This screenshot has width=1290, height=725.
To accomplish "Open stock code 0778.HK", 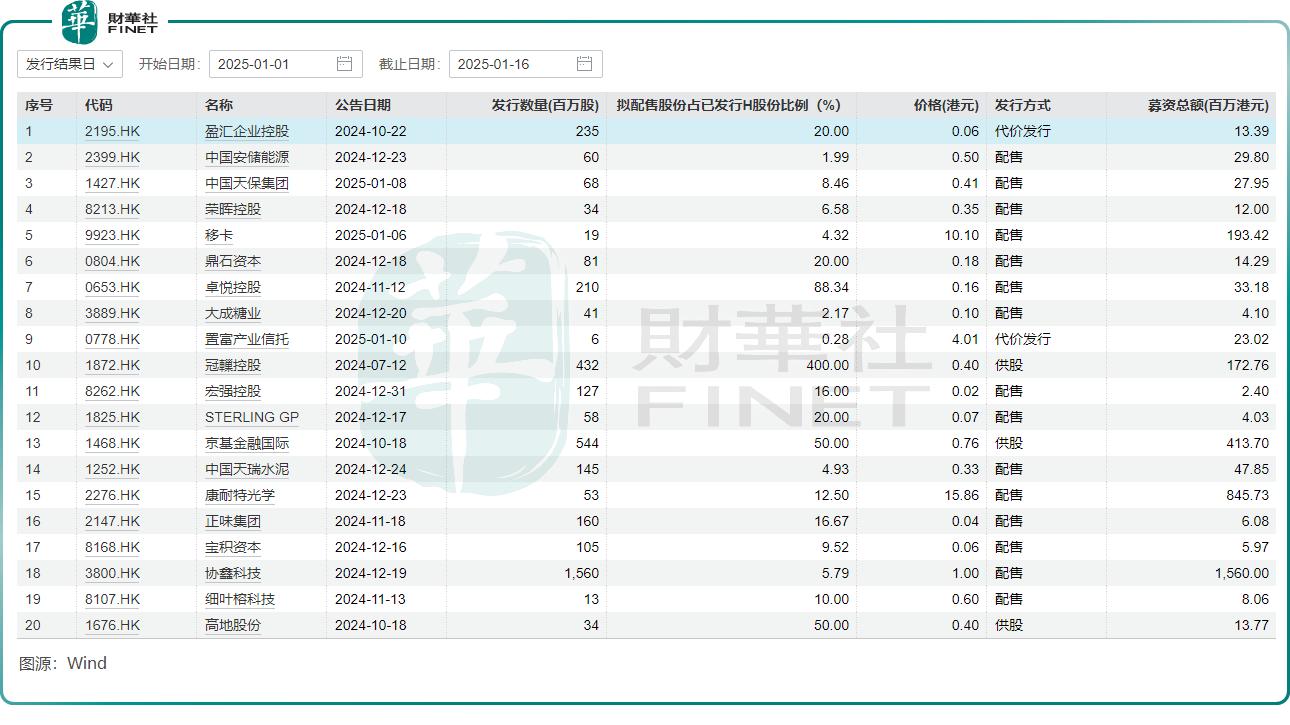I will pos(113,339).
